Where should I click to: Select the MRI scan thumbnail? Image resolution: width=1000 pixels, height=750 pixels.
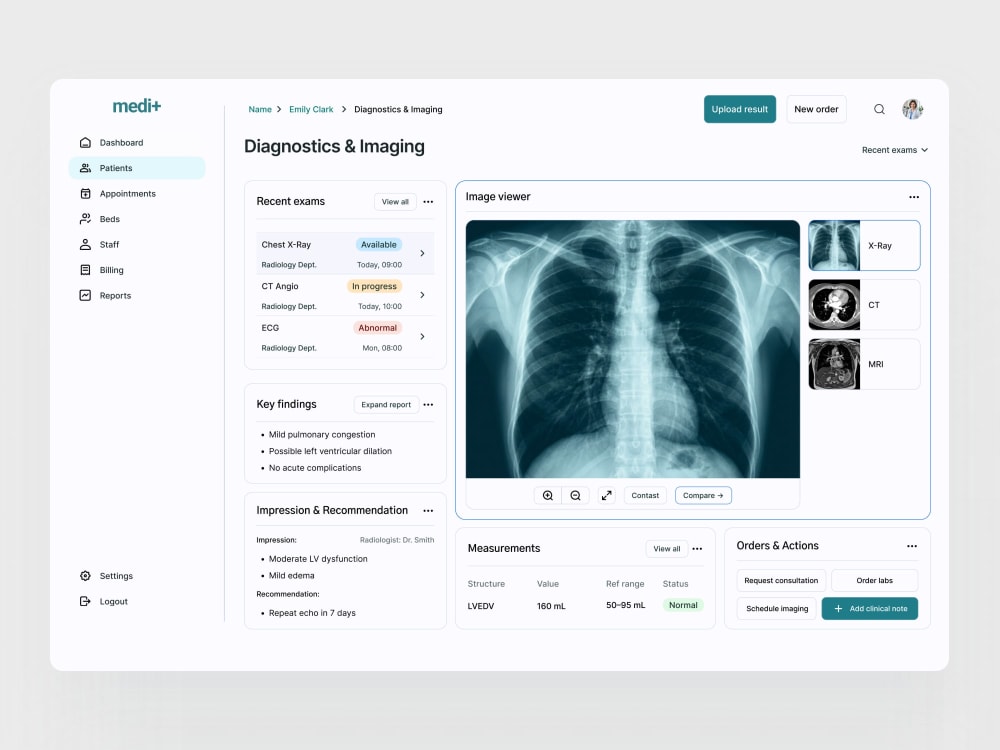point(864,364)
